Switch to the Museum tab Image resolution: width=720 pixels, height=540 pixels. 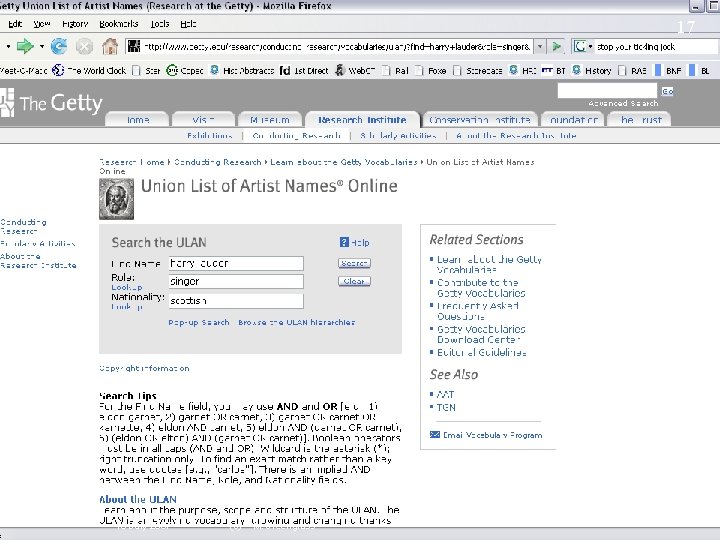270,120
